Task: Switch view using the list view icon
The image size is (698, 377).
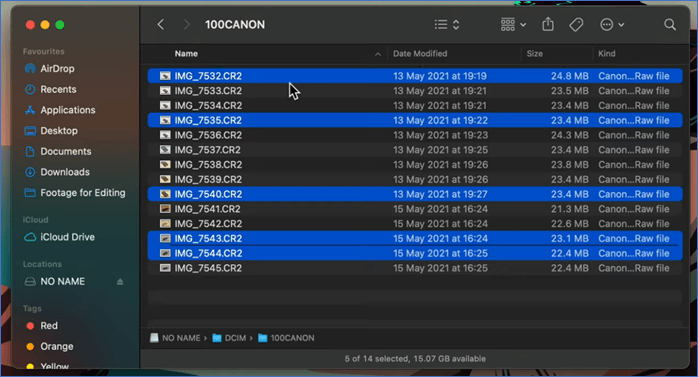Action: [441, 24]
